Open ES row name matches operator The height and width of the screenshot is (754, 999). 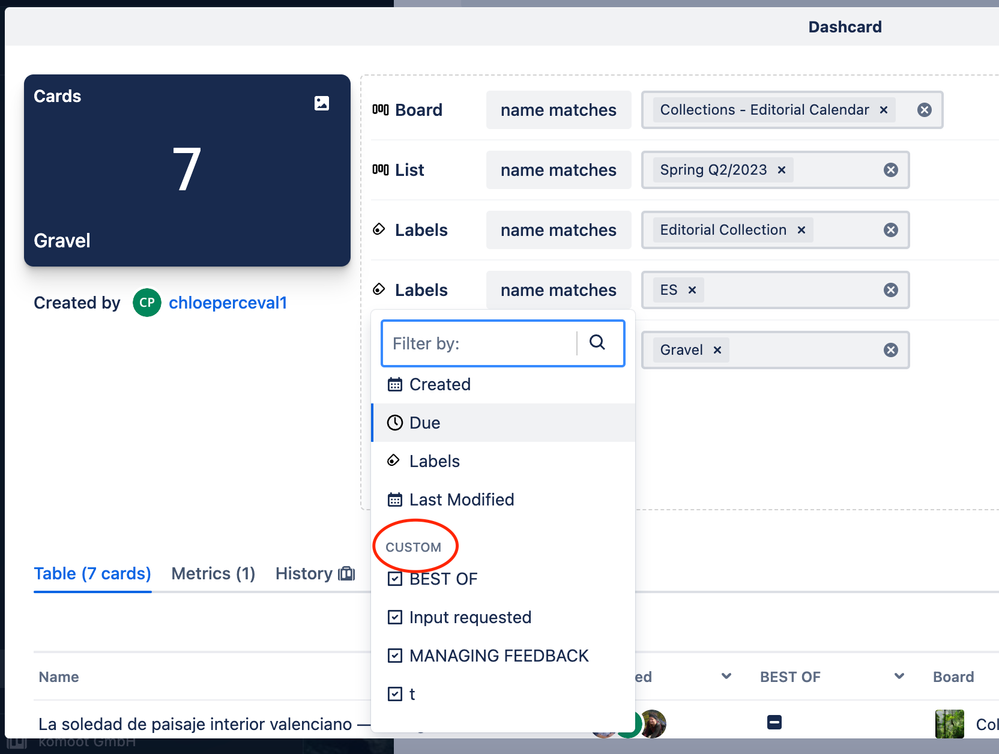[558, 290]
